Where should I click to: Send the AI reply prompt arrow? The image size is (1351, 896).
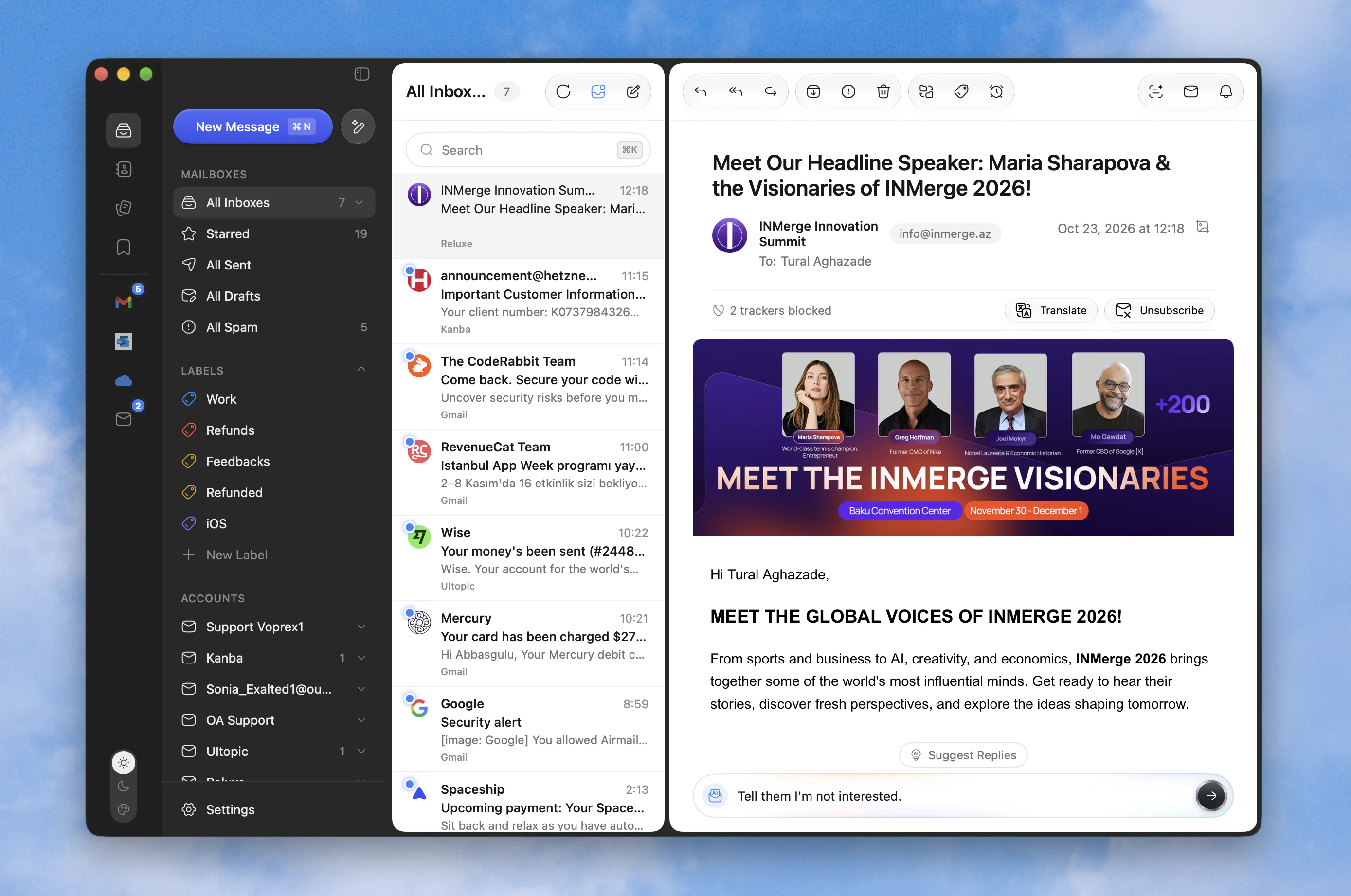click(x=1210, y=795)
